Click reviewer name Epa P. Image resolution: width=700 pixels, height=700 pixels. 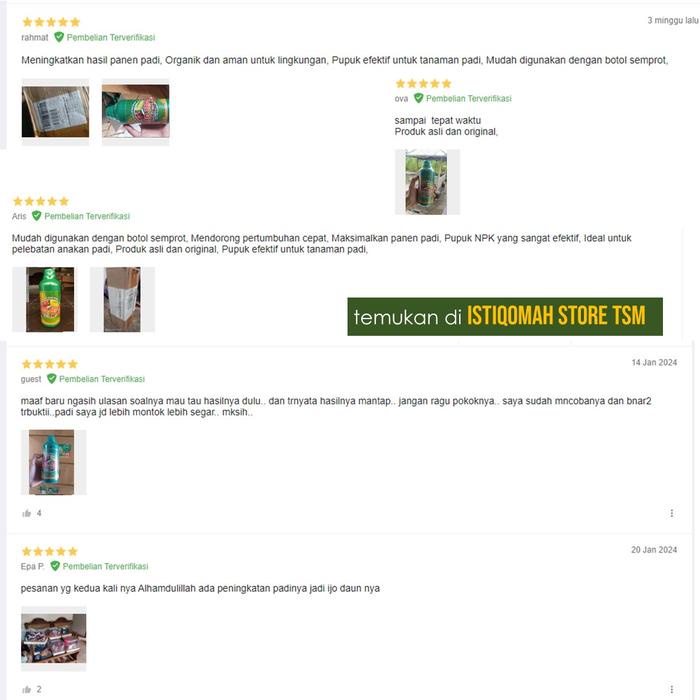[33, 567]
